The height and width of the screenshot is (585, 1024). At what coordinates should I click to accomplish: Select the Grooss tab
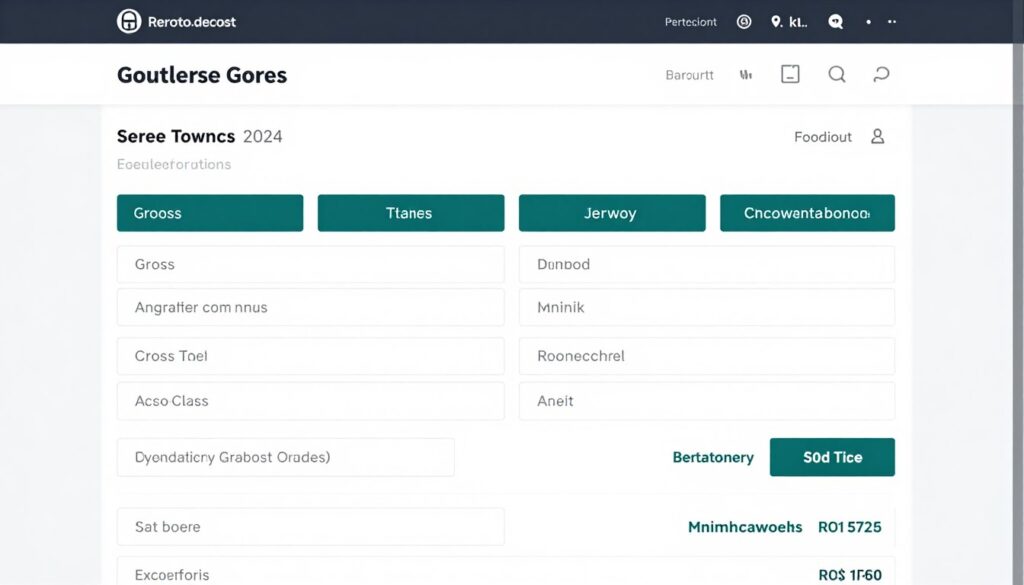click(x=210, y=213)
